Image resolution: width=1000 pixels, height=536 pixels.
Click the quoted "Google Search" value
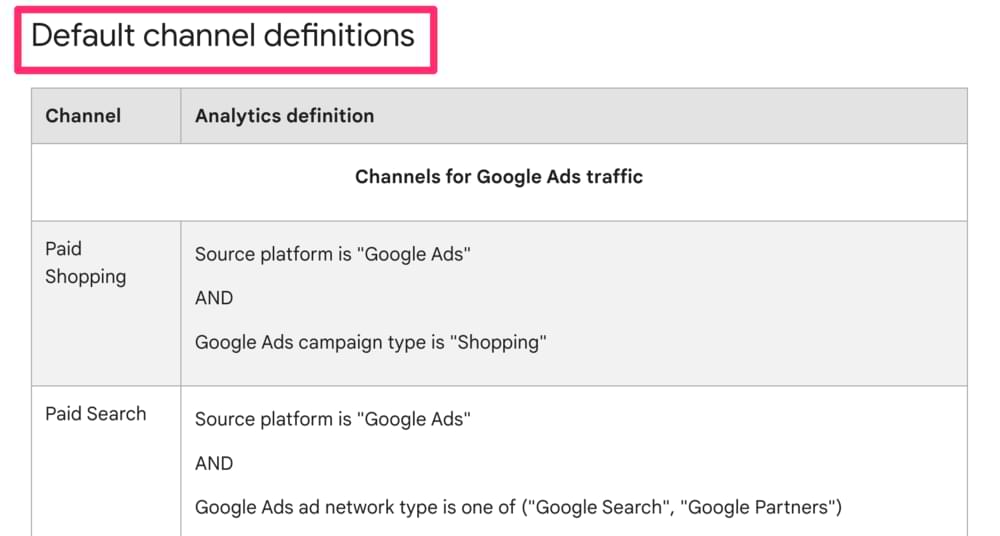[x=597, y=507]
